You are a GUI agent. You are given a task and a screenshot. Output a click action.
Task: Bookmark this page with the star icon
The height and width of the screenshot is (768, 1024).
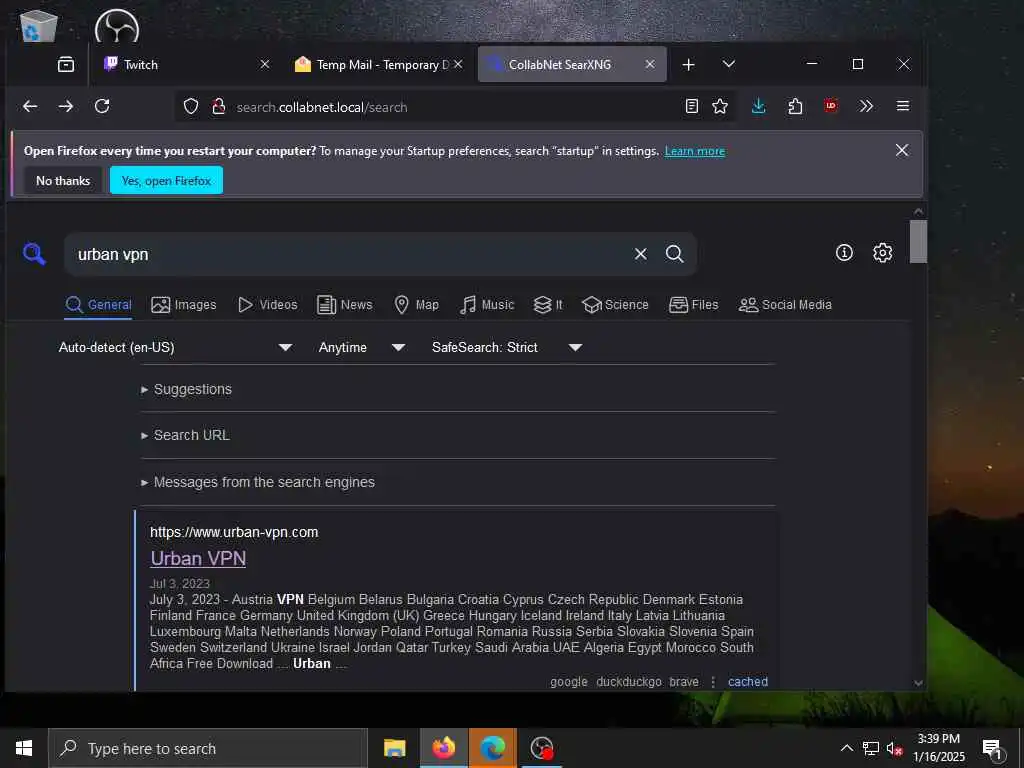click(720, 106)
